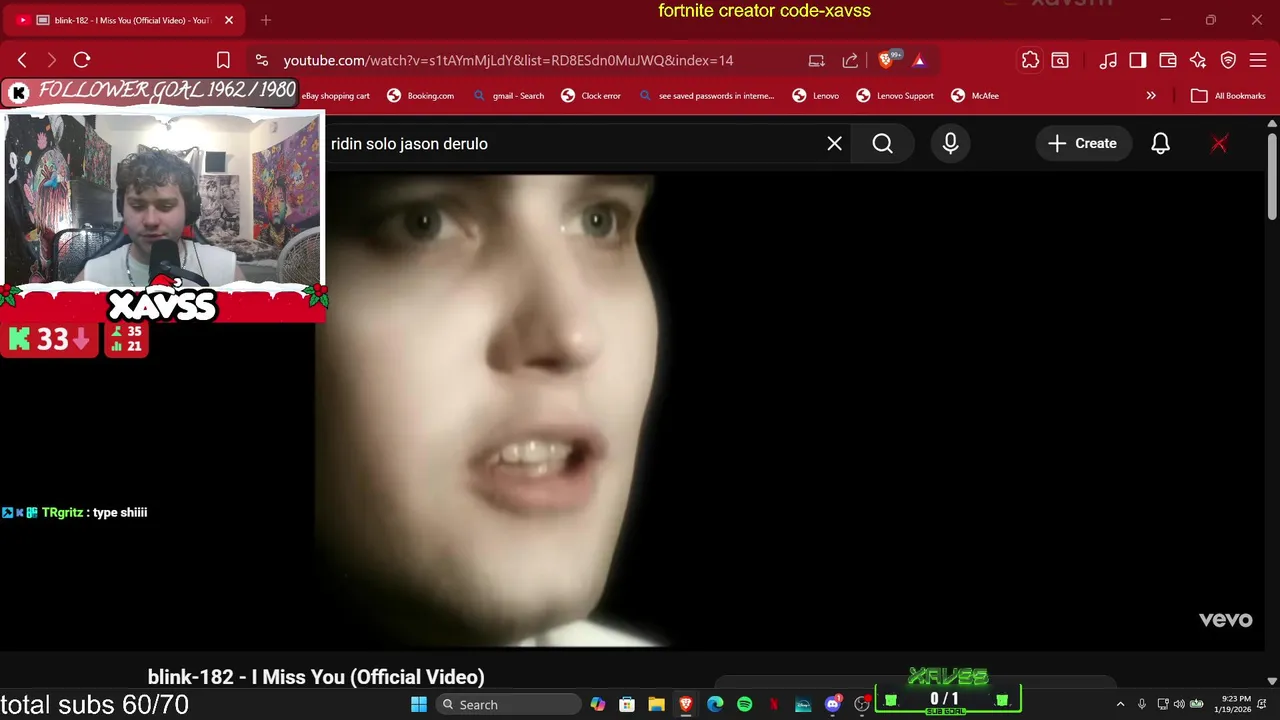1280x720 pixels.
Task: Open McAfee bookmark
Action: point(975,96)
